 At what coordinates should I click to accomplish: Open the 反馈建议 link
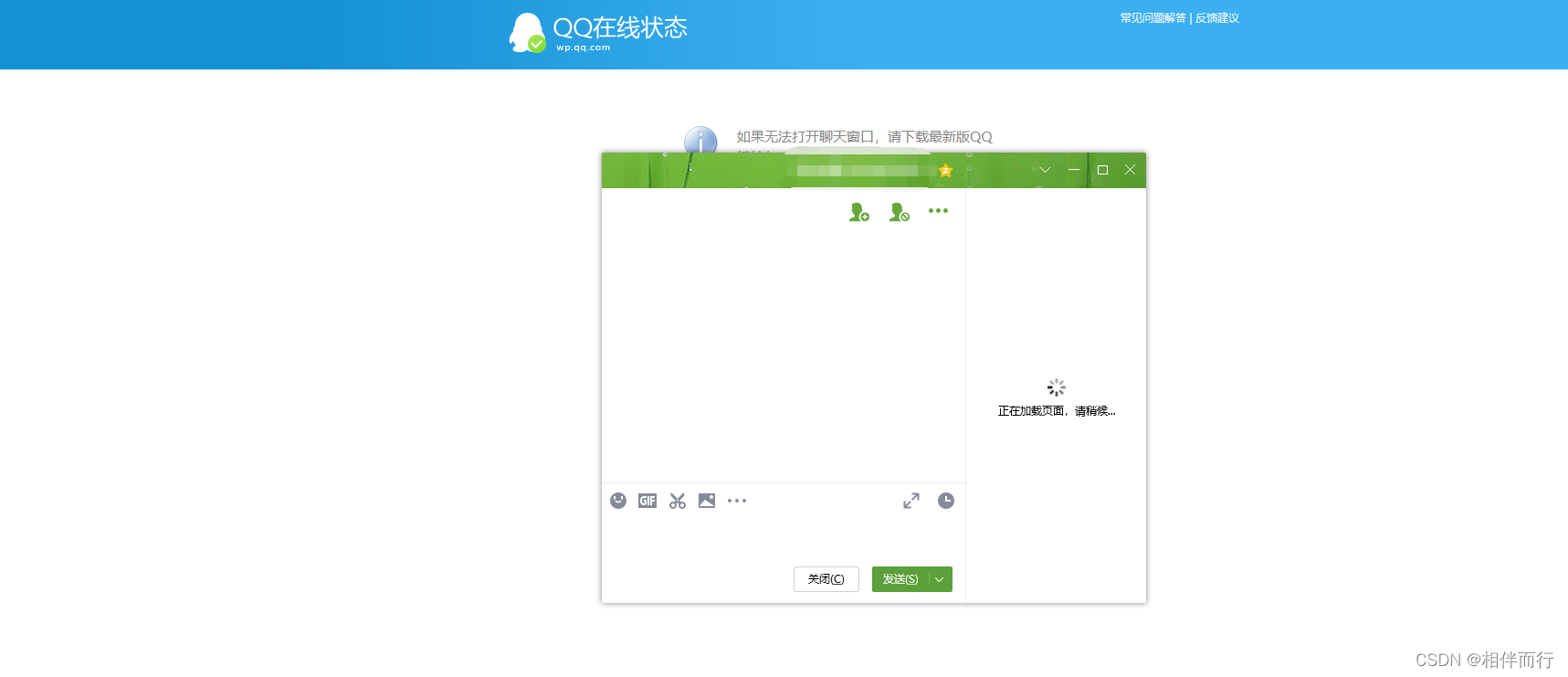(x=1217, y=18)
